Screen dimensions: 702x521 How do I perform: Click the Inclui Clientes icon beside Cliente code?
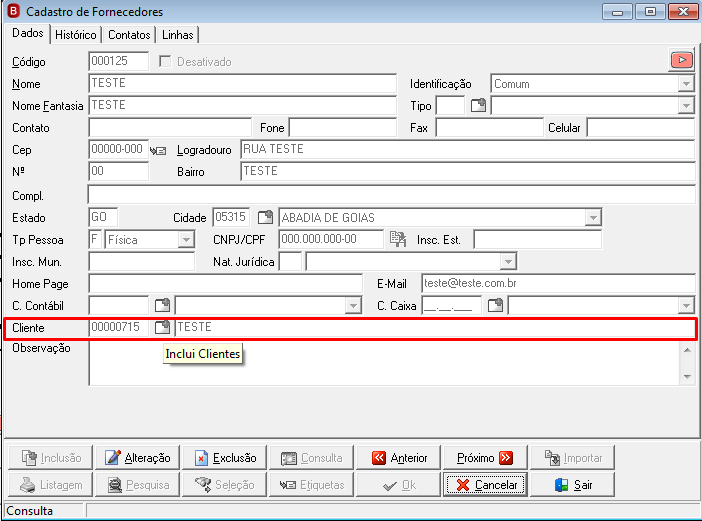coord(163,327)
